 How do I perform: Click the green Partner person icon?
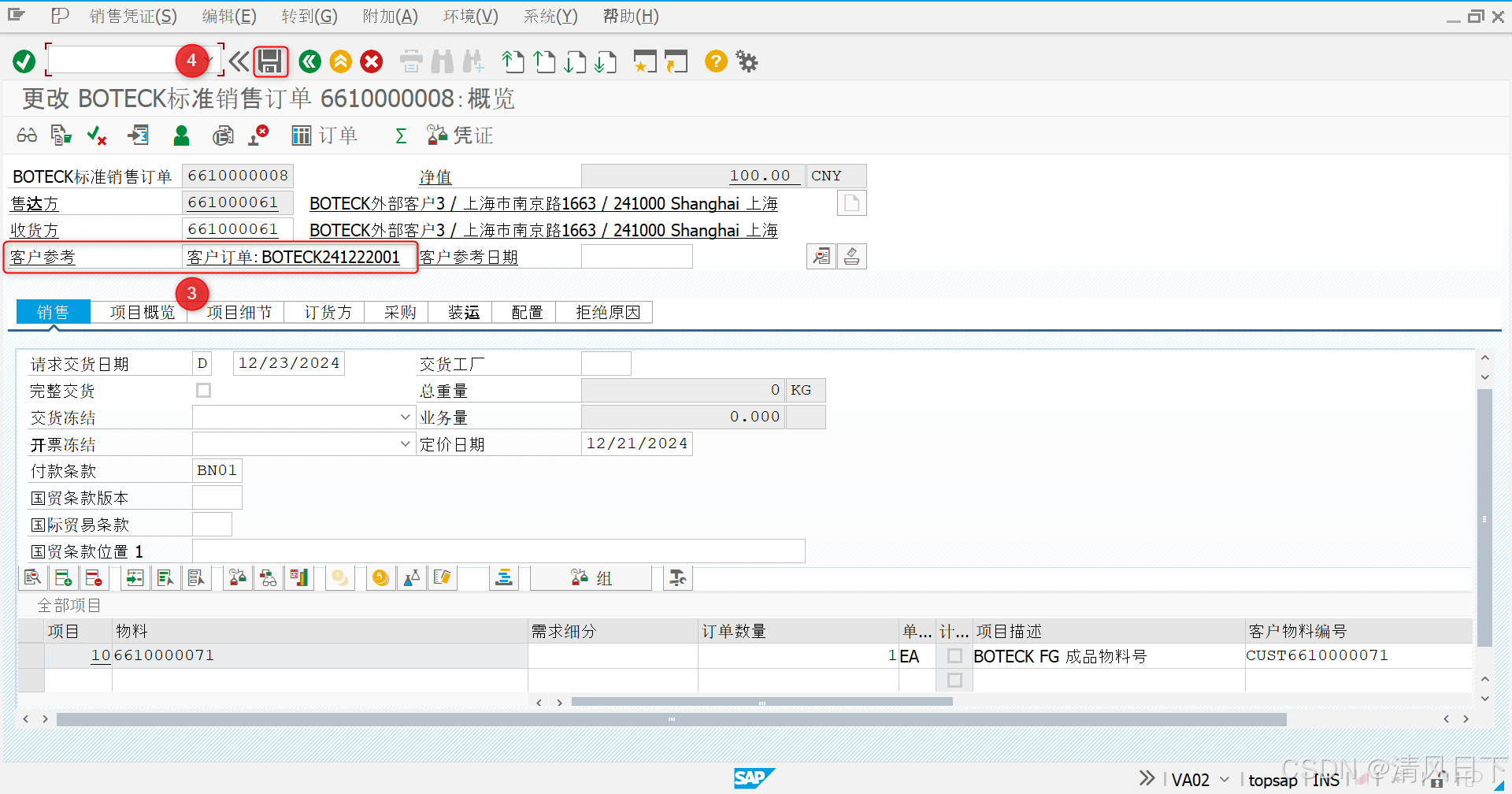[x=181, y=135]
